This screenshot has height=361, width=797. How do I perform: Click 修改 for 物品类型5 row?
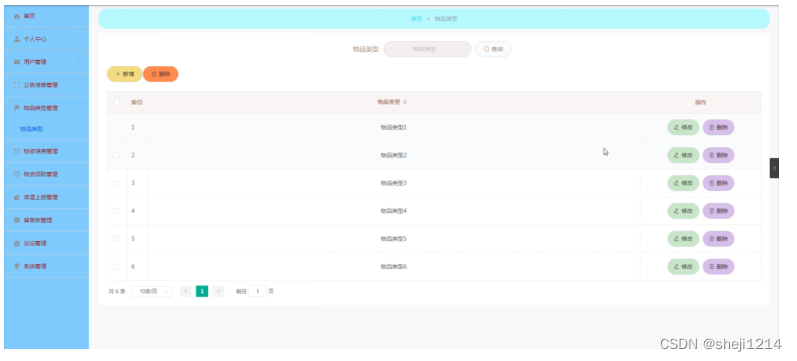(x=683, y=239)
